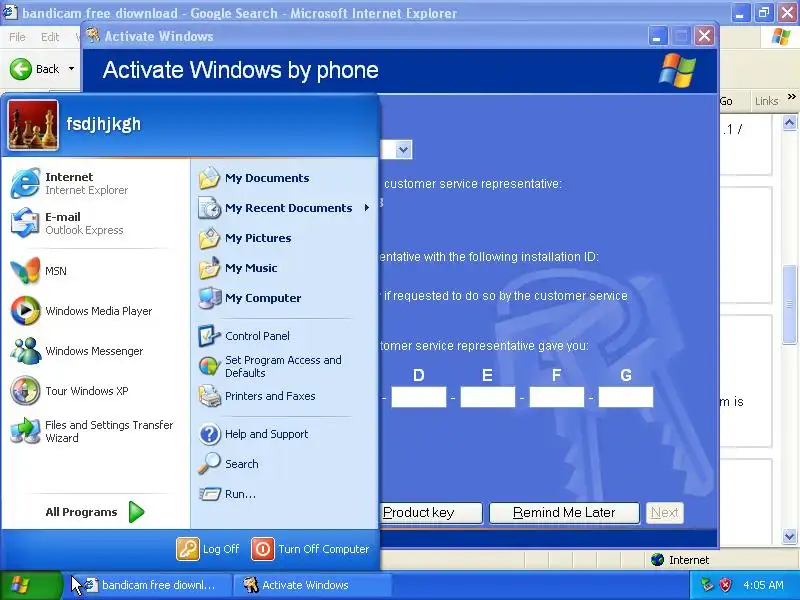
Task: Click the Internet Explorer vertical scrollbar thumb
Action: coord(789,305)
